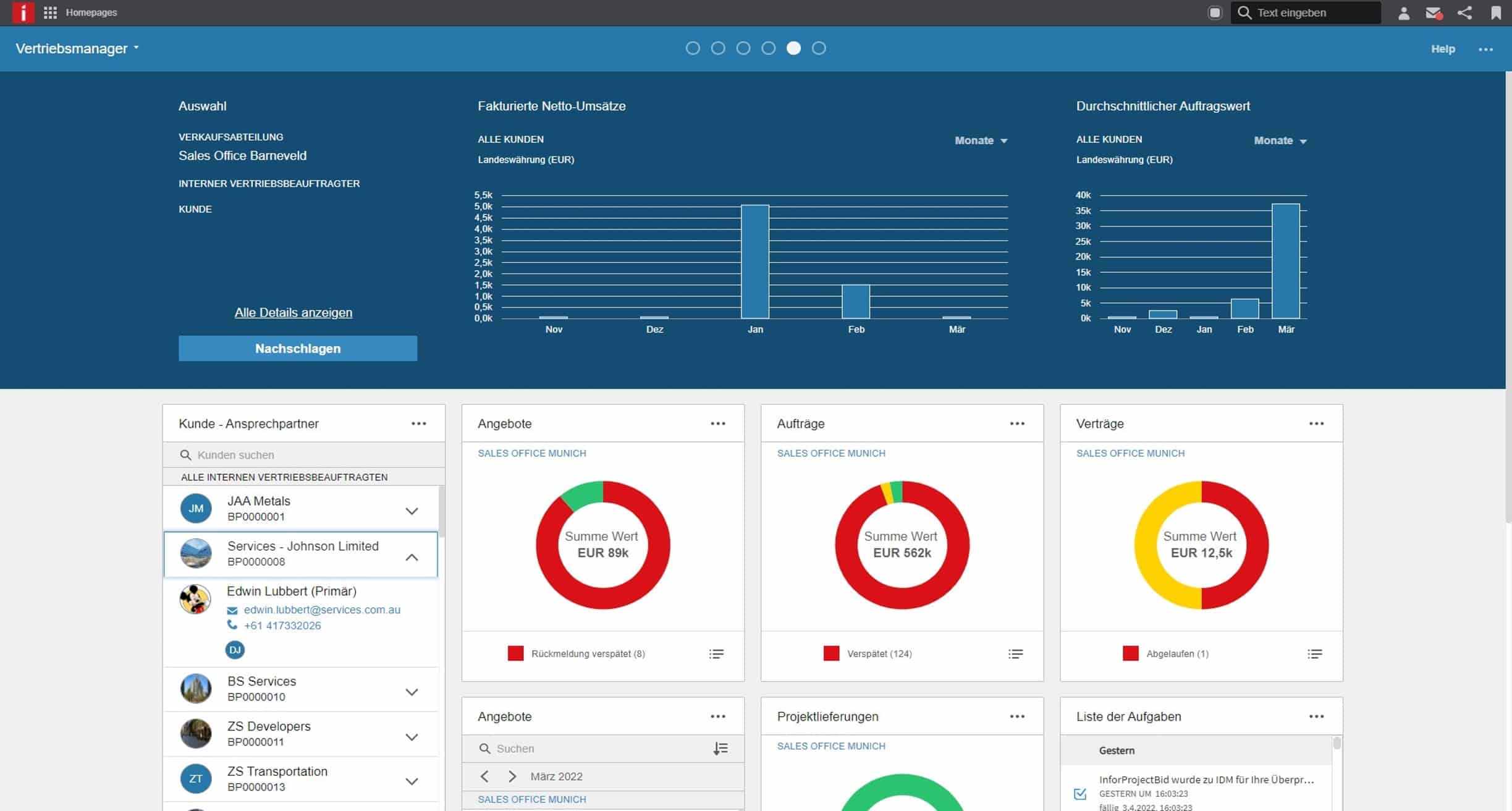The height and width of the screenshot is (811, 1512).
Task: Show legend list icon in Aufträge widget
Action: [1016, 653]
